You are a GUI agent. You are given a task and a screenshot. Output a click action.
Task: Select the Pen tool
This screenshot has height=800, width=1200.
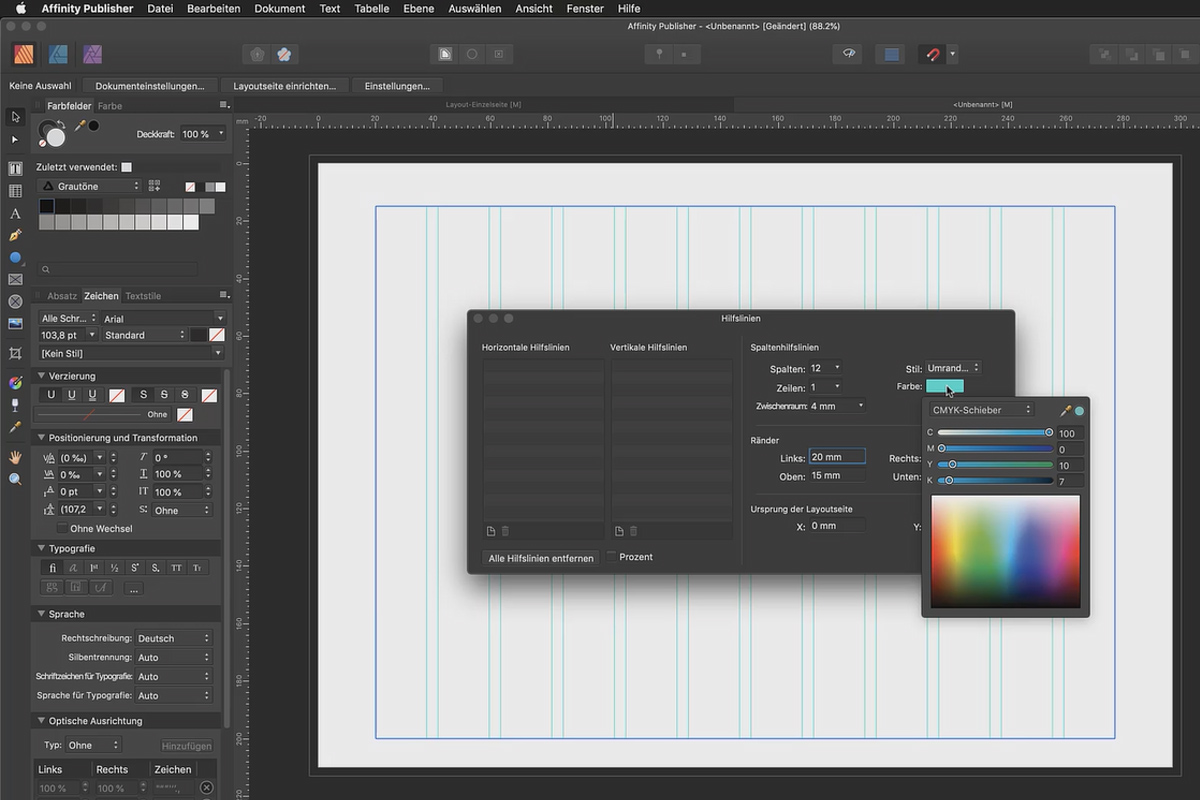coord(15,235)
